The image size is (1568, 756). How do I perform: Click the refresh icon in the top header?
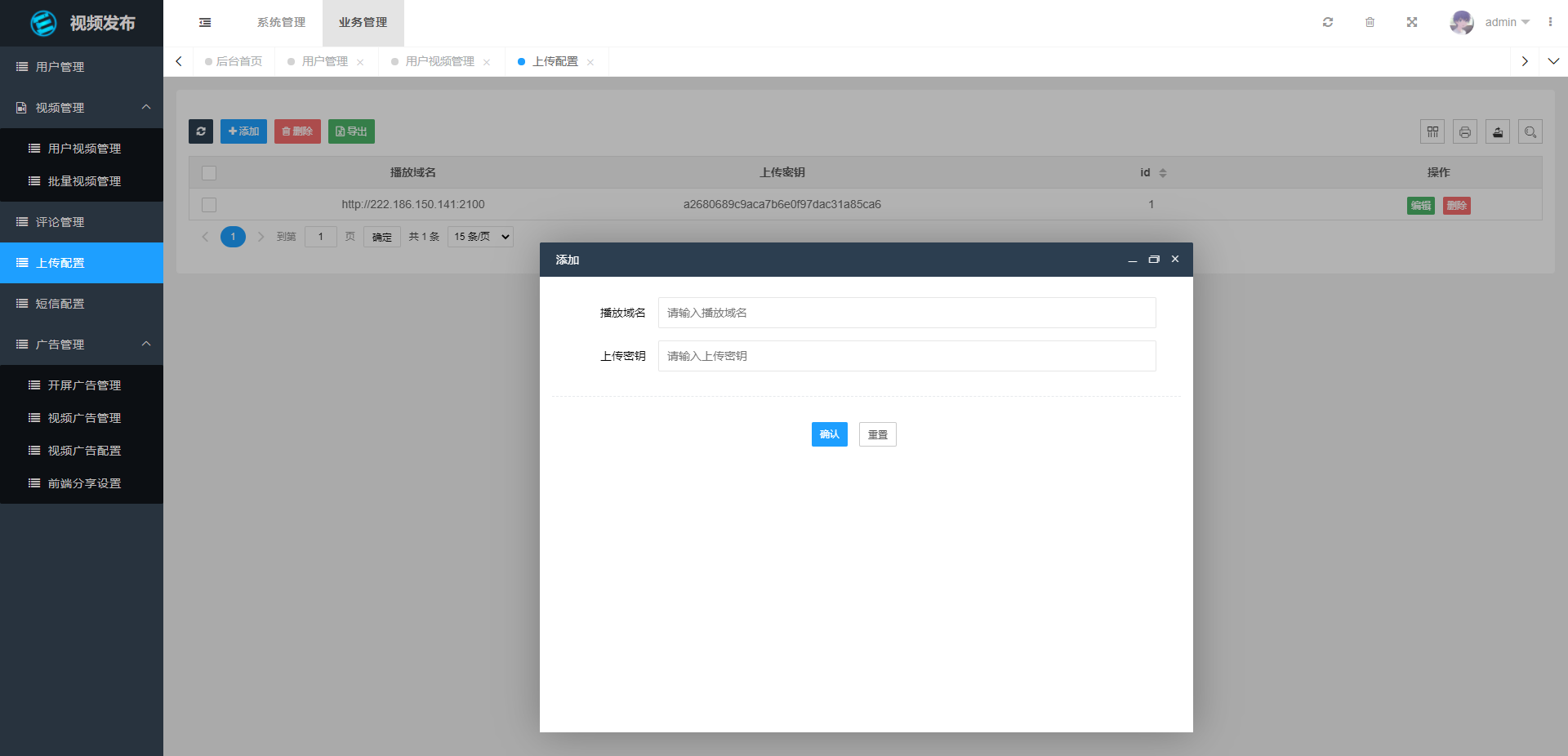(1327, 22)
